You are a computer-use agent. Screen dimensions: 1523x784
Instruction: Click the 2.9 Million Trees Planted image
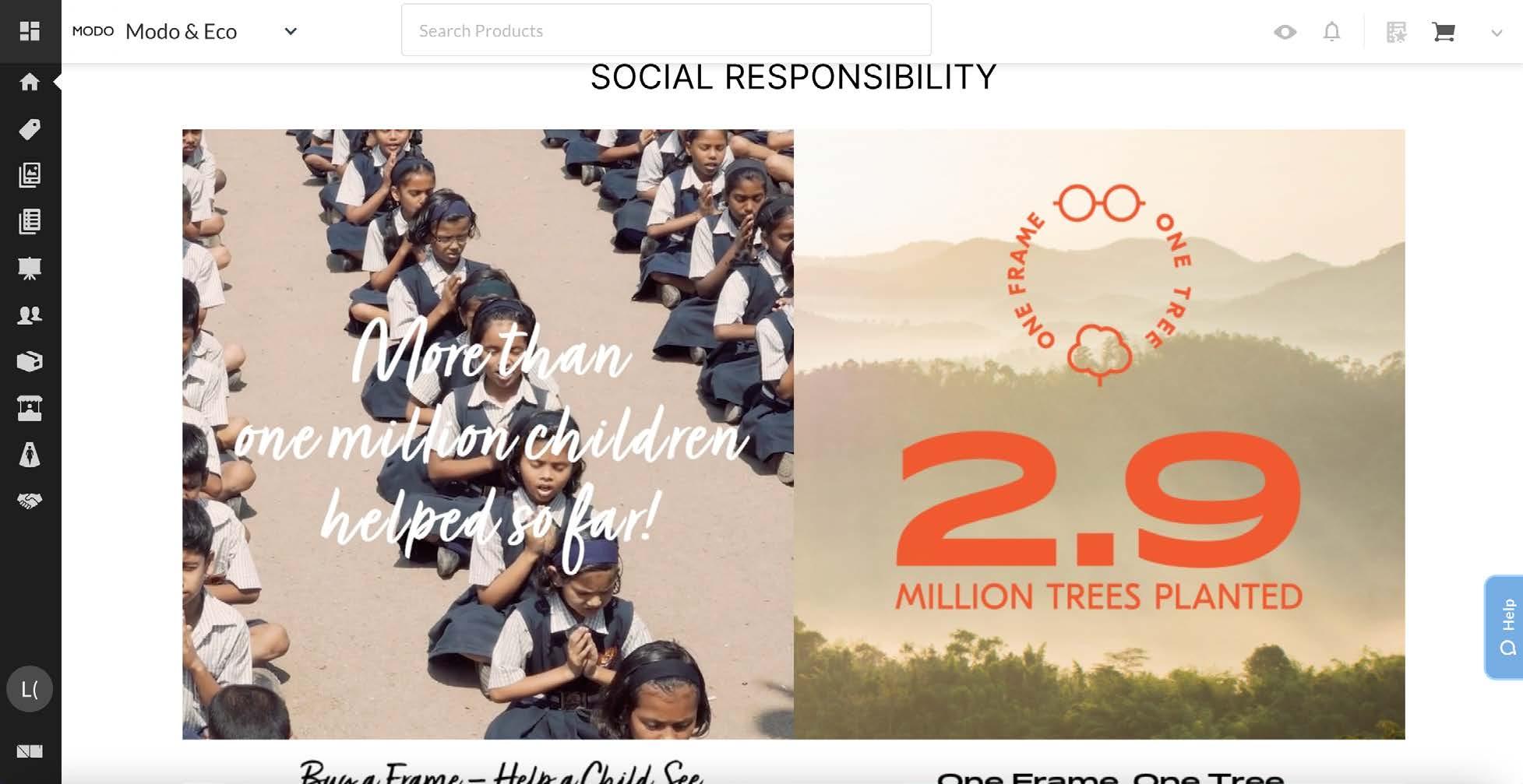[x=1099, y=434]
